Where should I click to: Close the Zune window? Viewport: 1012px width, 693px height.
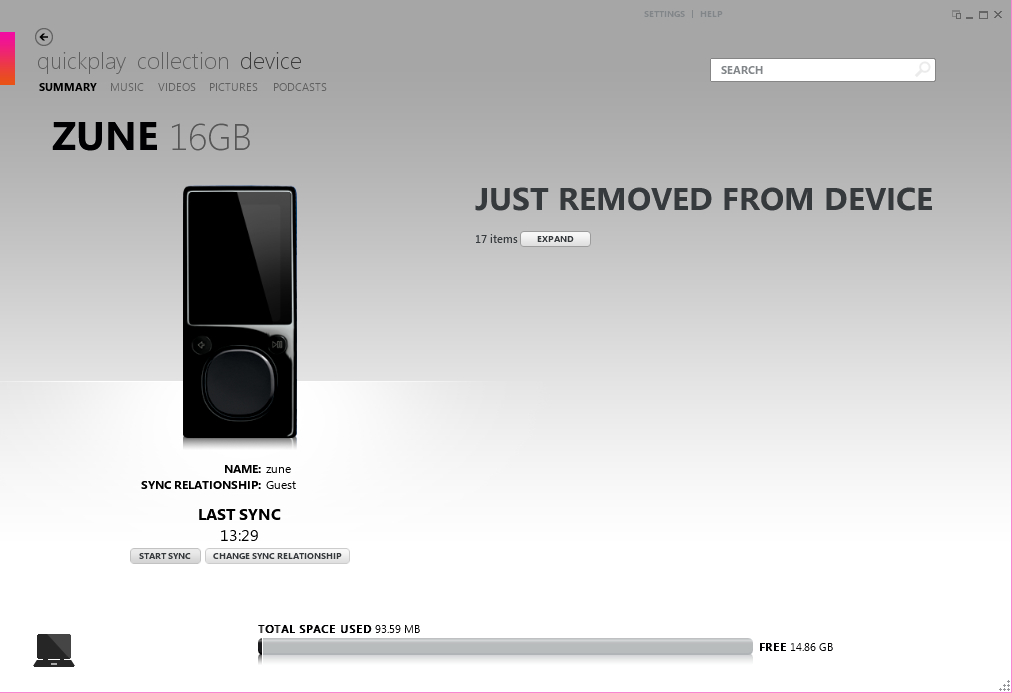[x=998, y=15]
